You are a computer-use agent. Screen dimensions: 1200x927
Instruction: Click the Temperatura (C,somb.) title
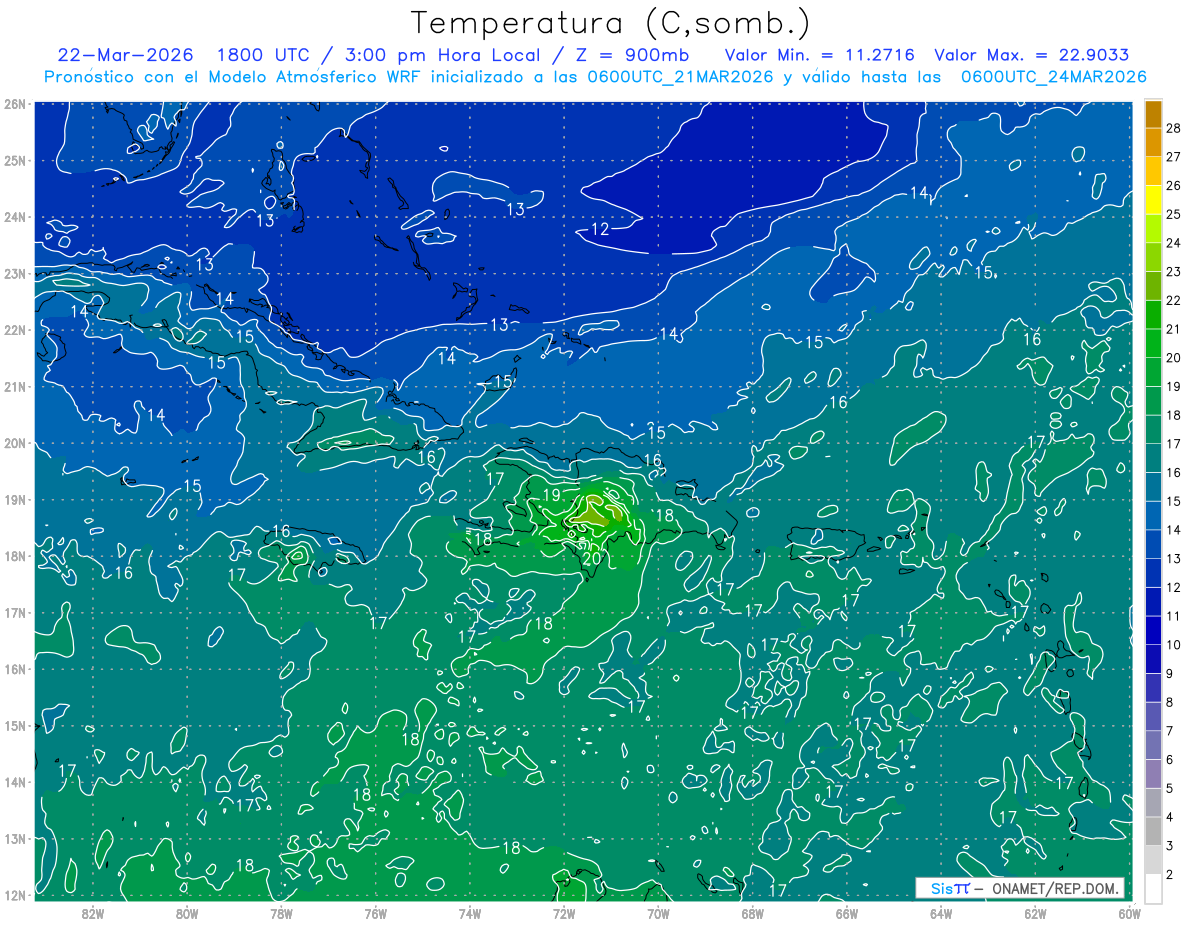[611, 22]
